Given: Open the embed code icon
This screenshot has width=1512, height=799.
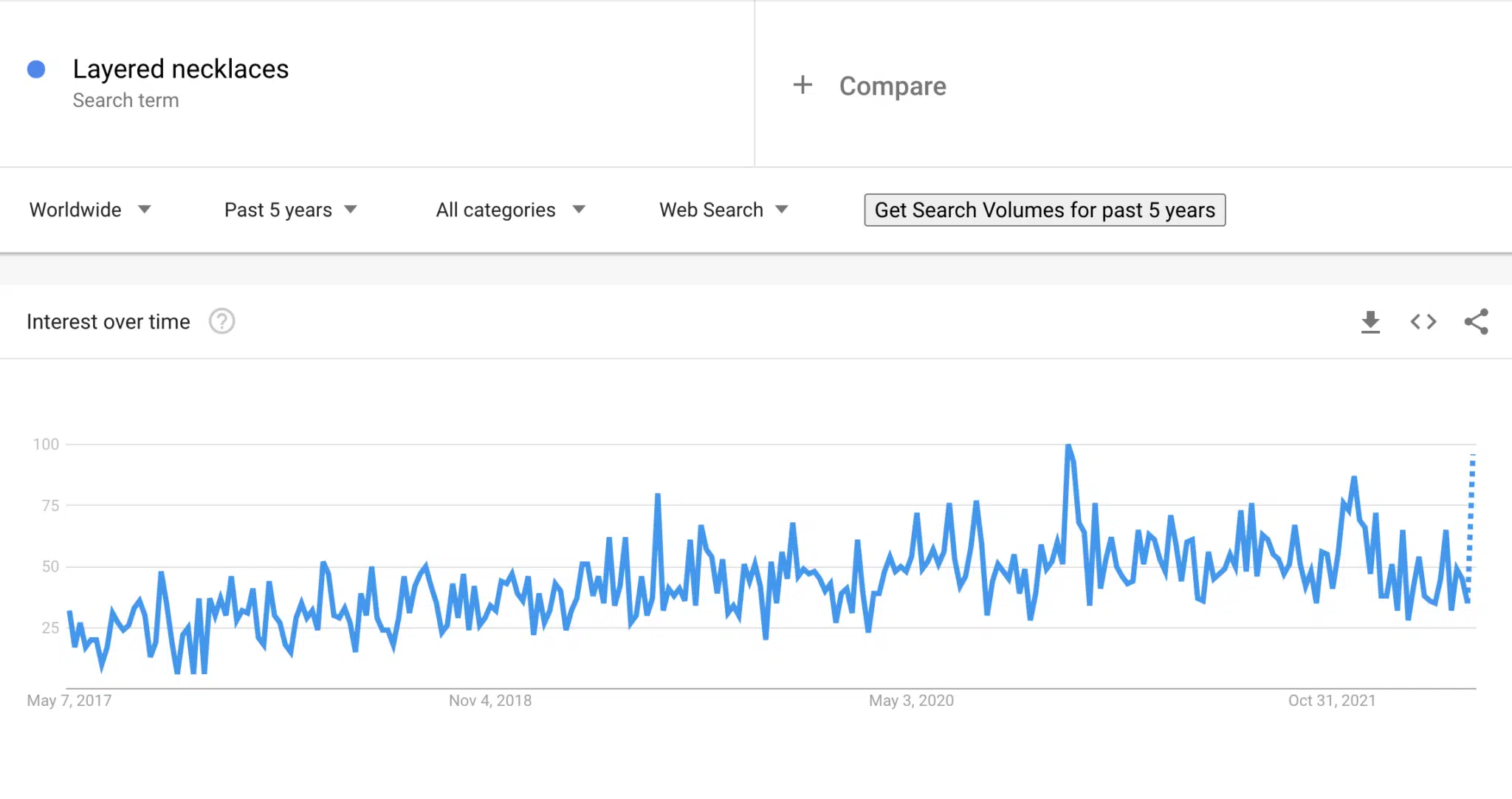Looking at the screenshot, I should click(x=1423, y=322).
